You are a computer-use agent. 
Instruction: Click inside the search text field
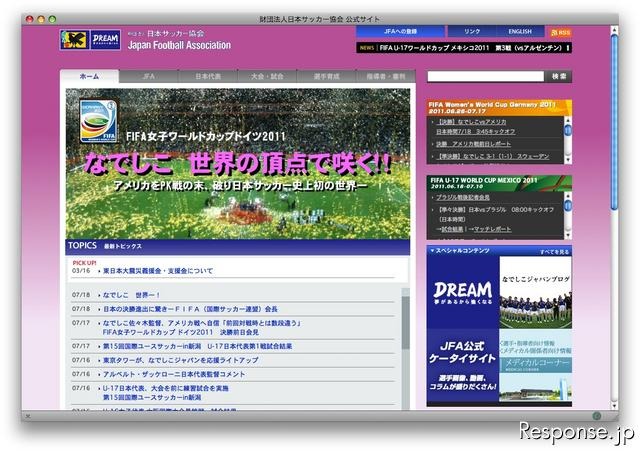click(485, 76)
